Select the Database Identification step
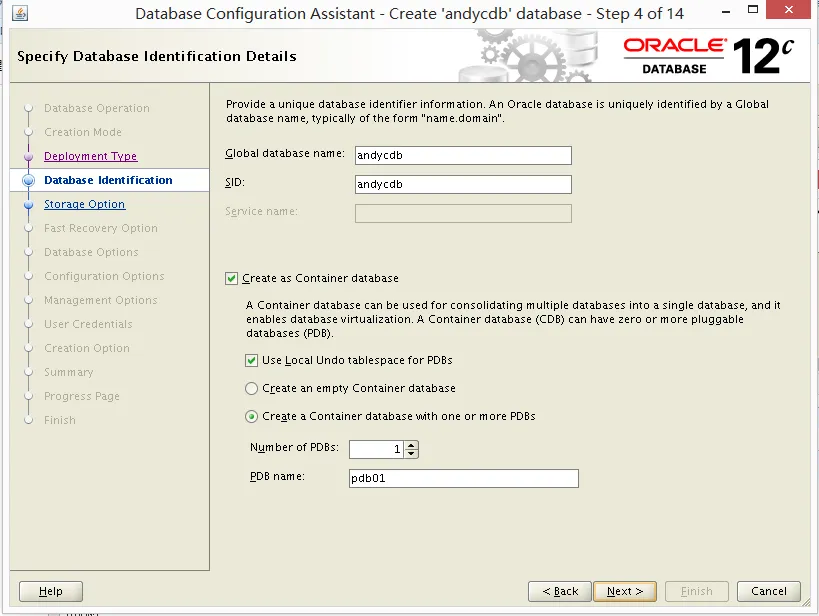Screen dimensions: 819x616 [108, 180]
